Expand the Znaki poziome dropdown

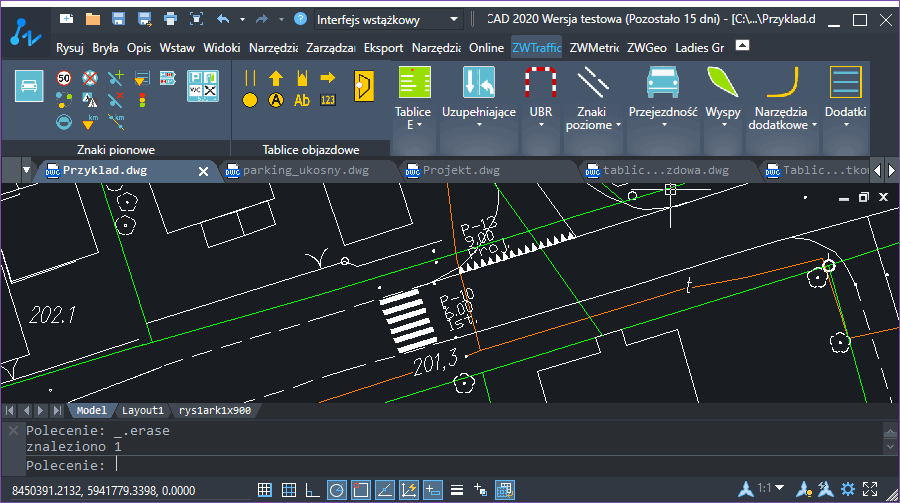coord(593,96)
